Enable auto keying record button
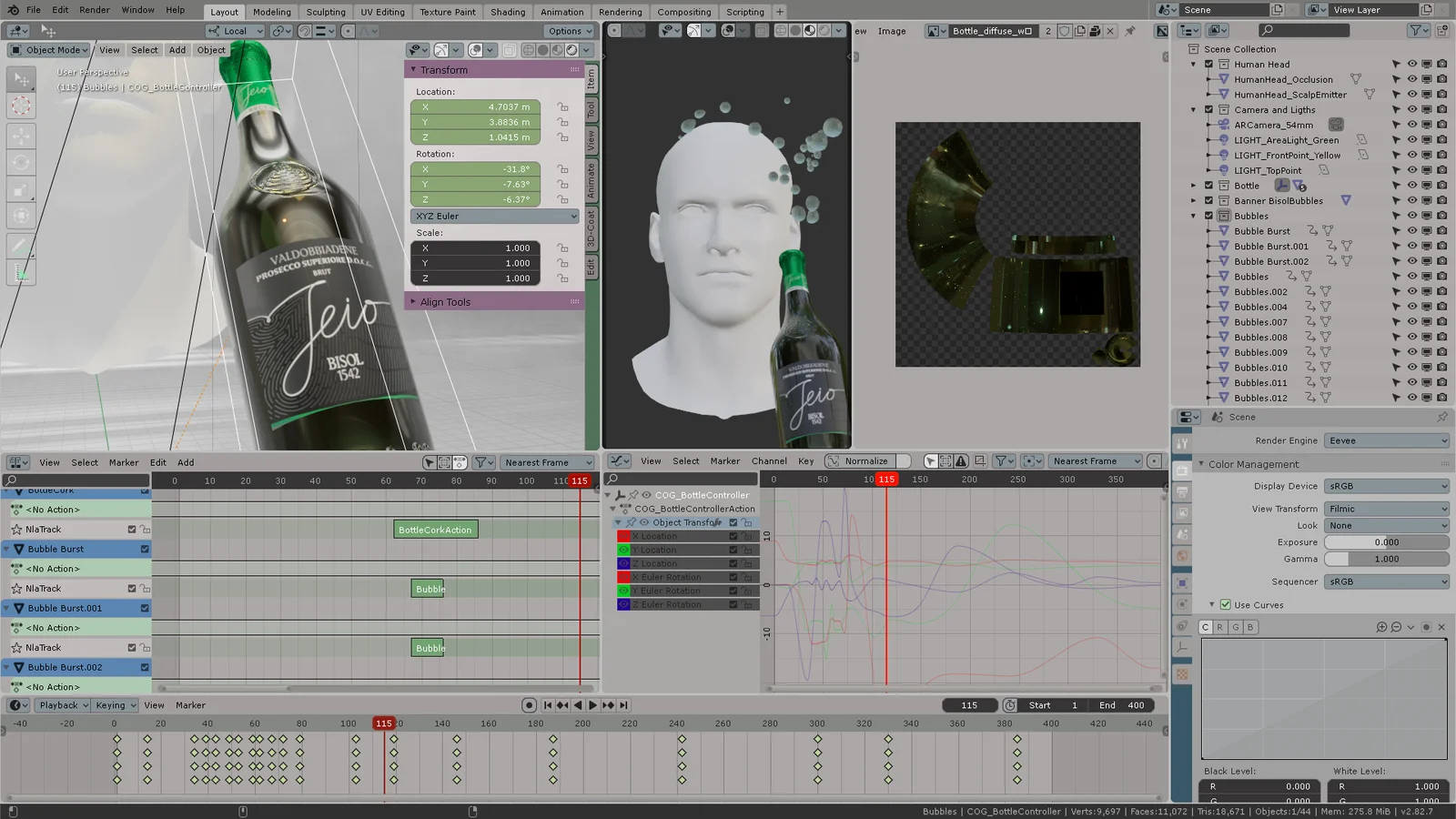 (x=529, y=705)
